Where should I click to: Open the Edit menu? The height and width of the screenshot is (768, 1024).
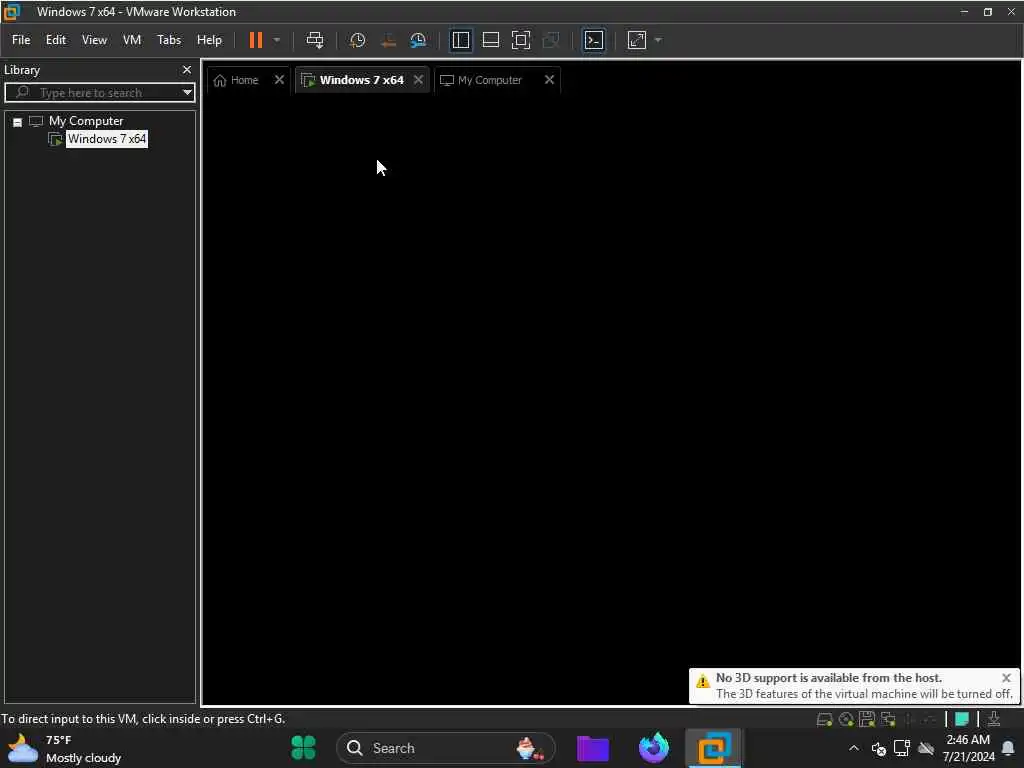[56, 40]
